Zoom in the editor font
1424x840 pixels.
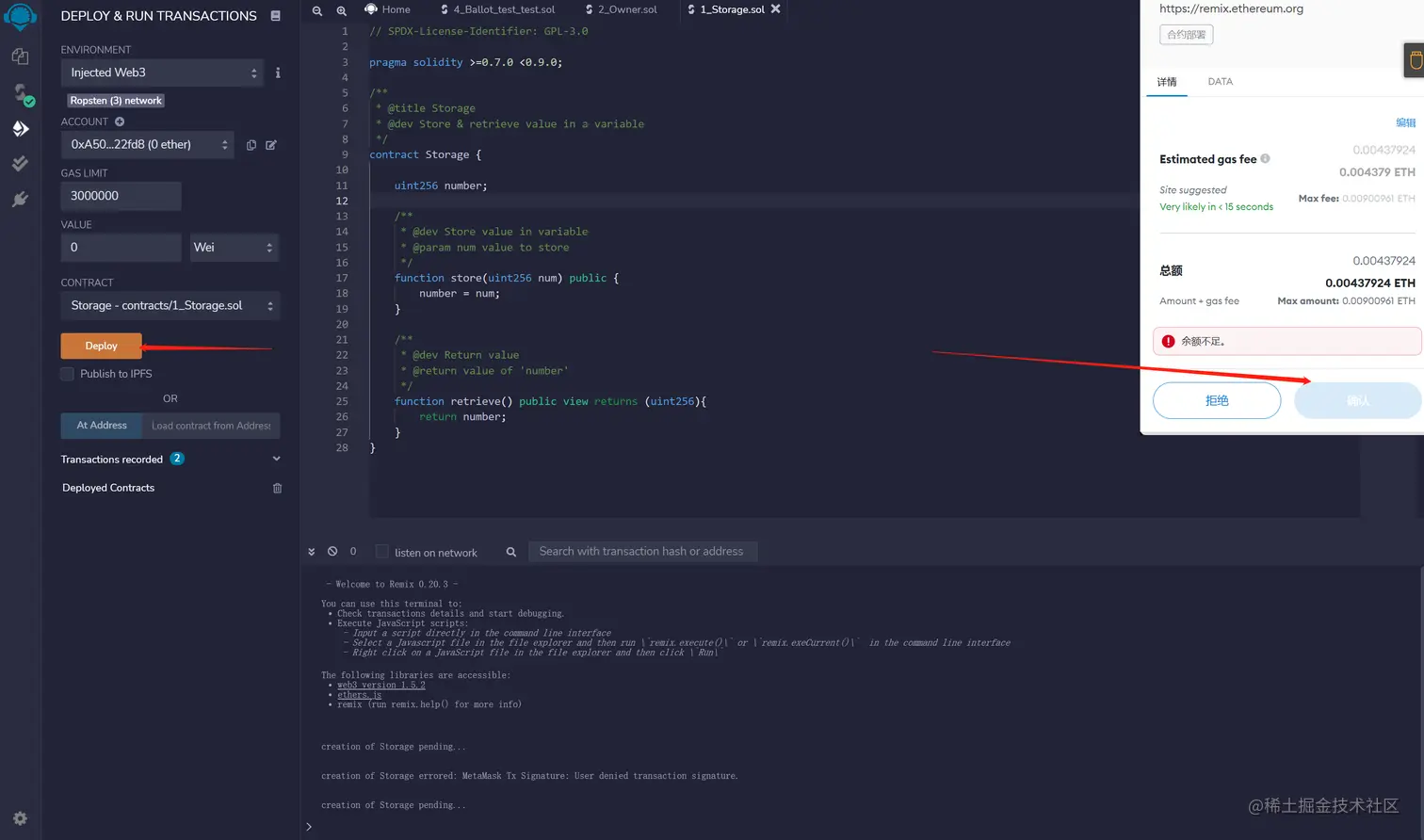pos(342,10)
